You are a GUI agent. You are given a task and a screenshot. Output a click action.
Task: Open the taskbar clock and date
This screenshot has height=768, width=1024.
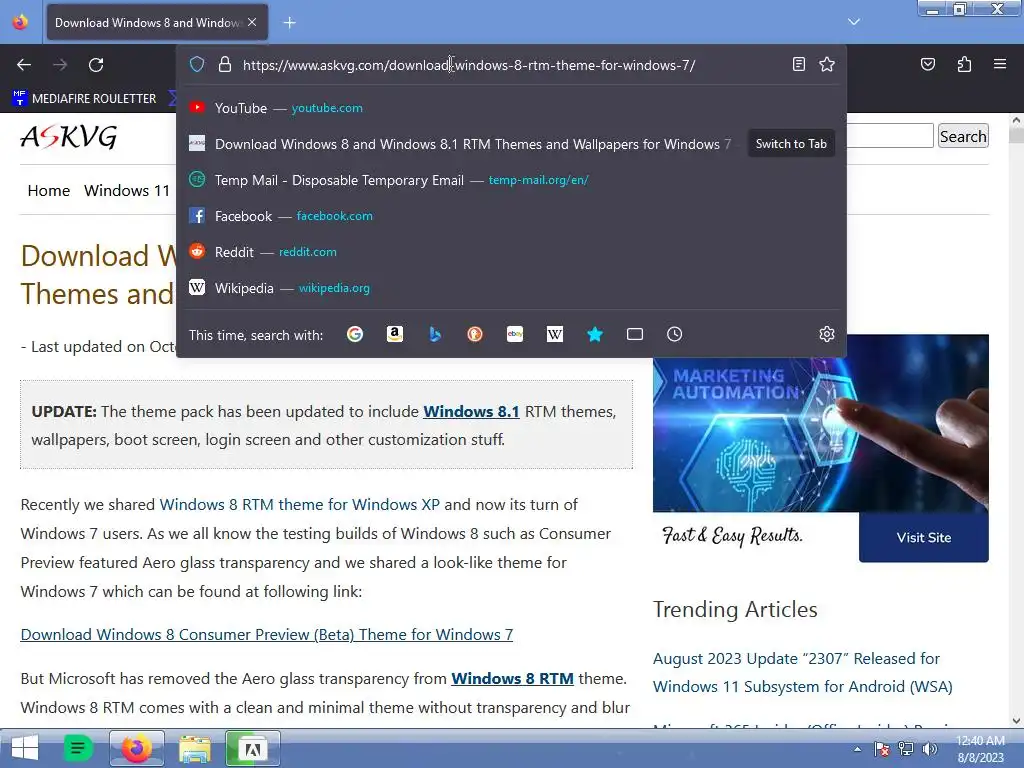pos(980,749)
